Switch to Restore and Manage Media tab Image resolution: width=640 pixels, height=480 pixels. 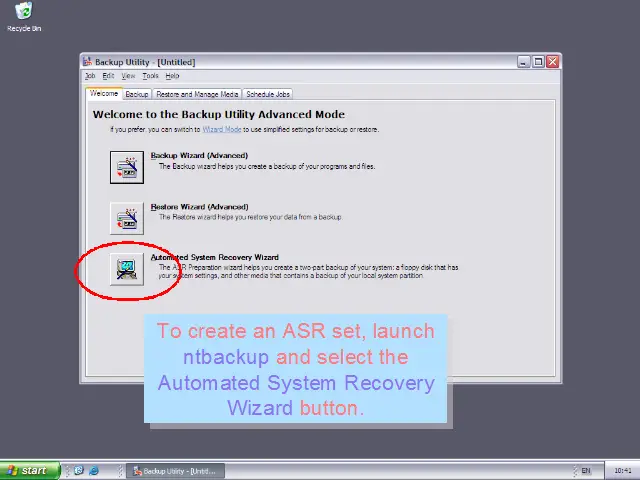click(x=197, y=94)
